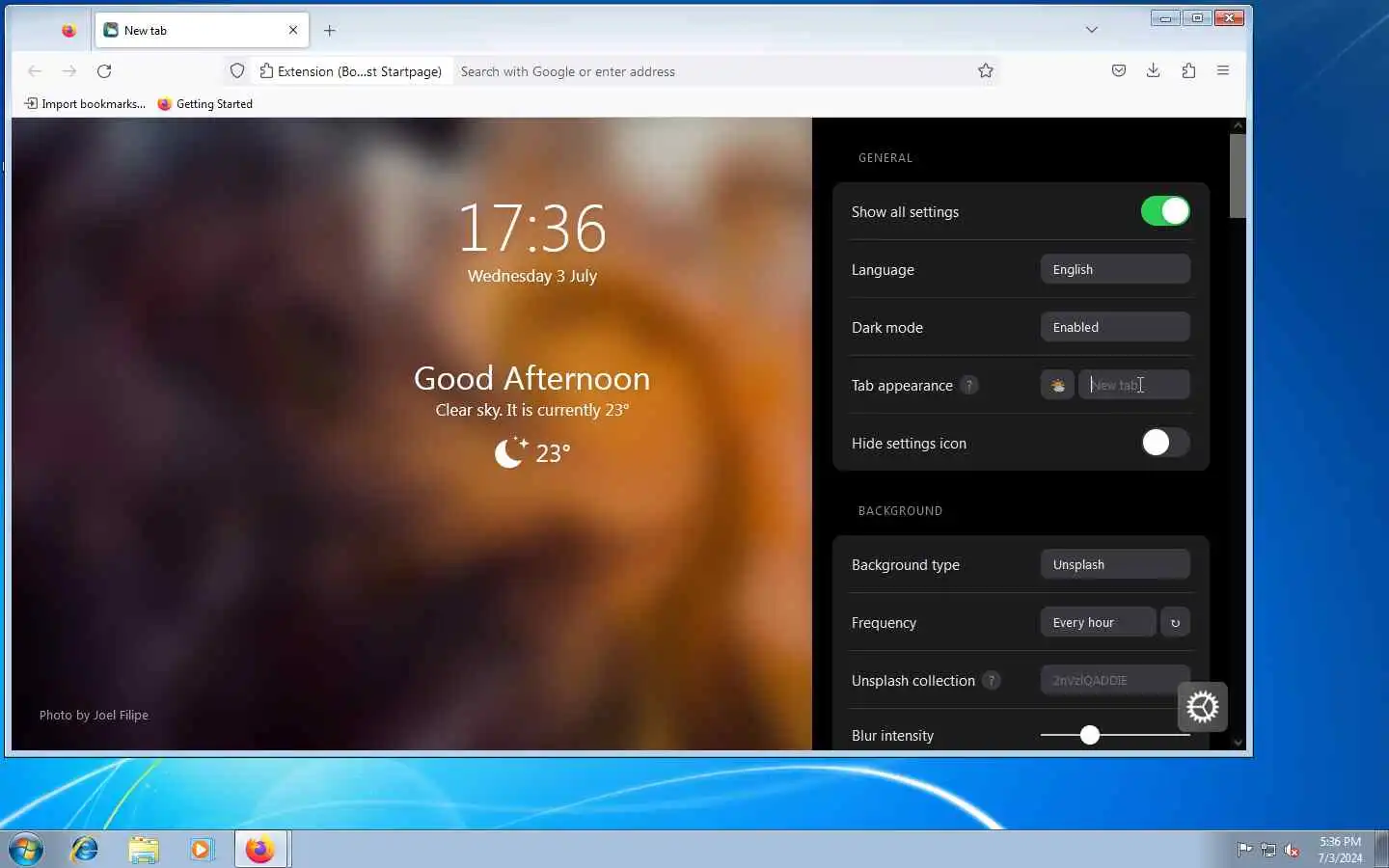Open the Language dropdown showing English
This screenshot has height=868, width=1389.
point(1115,269)
